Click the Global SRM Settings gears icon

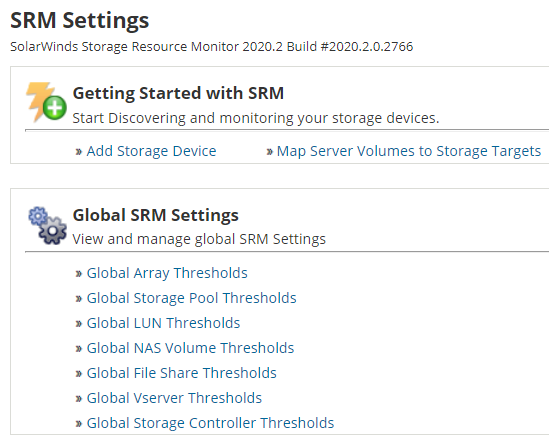[48, 225]
